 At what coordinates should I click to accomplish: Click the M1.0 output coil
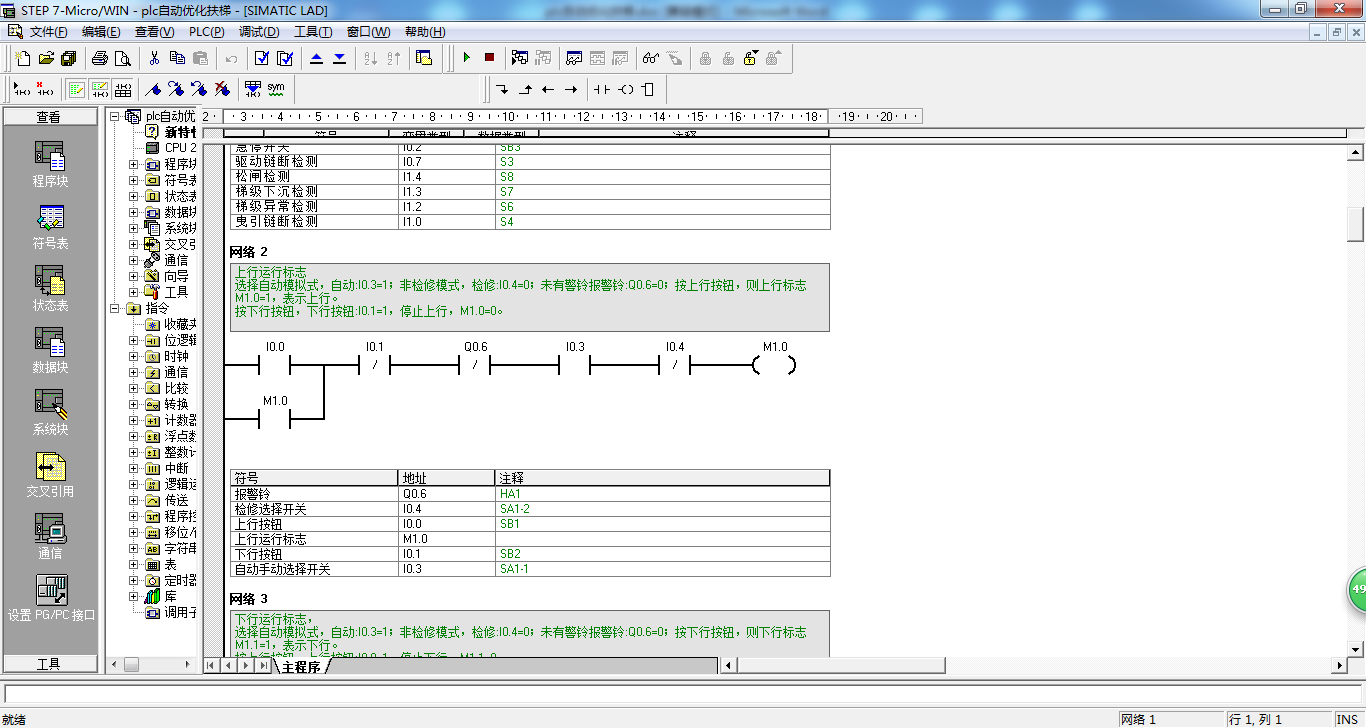point(775,366)
